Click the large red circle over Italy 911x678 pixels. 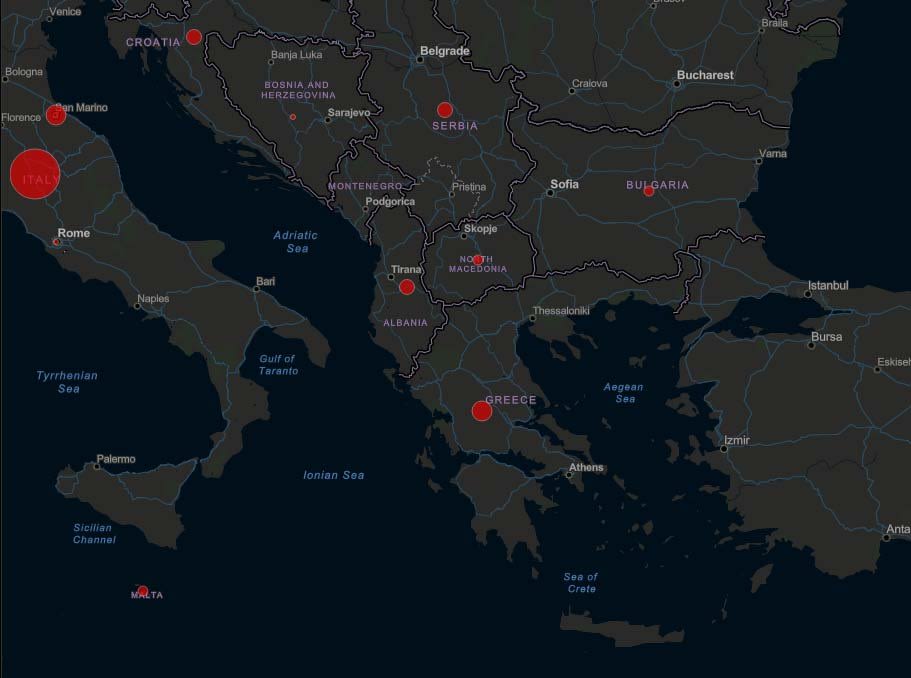tap(35, 174)
